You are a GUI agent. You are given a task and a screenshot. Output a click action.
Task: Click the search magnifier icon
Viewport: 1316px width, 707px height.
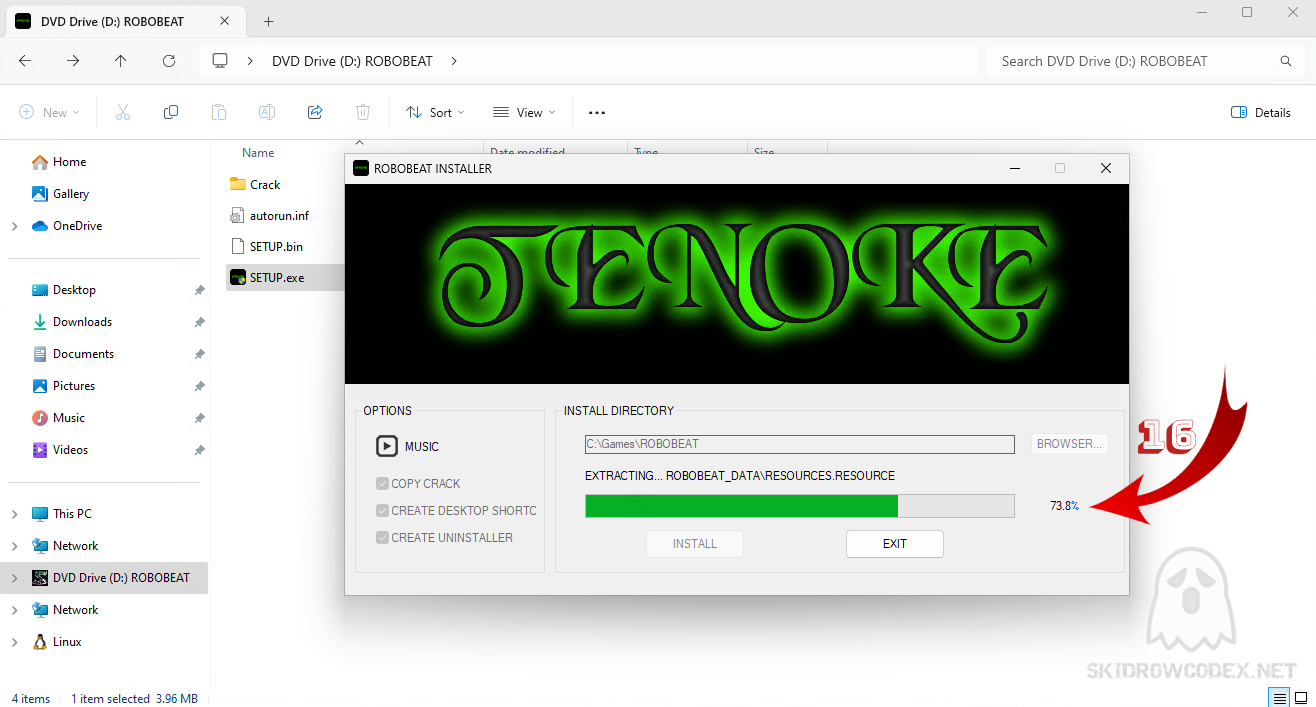[1286, 61]
